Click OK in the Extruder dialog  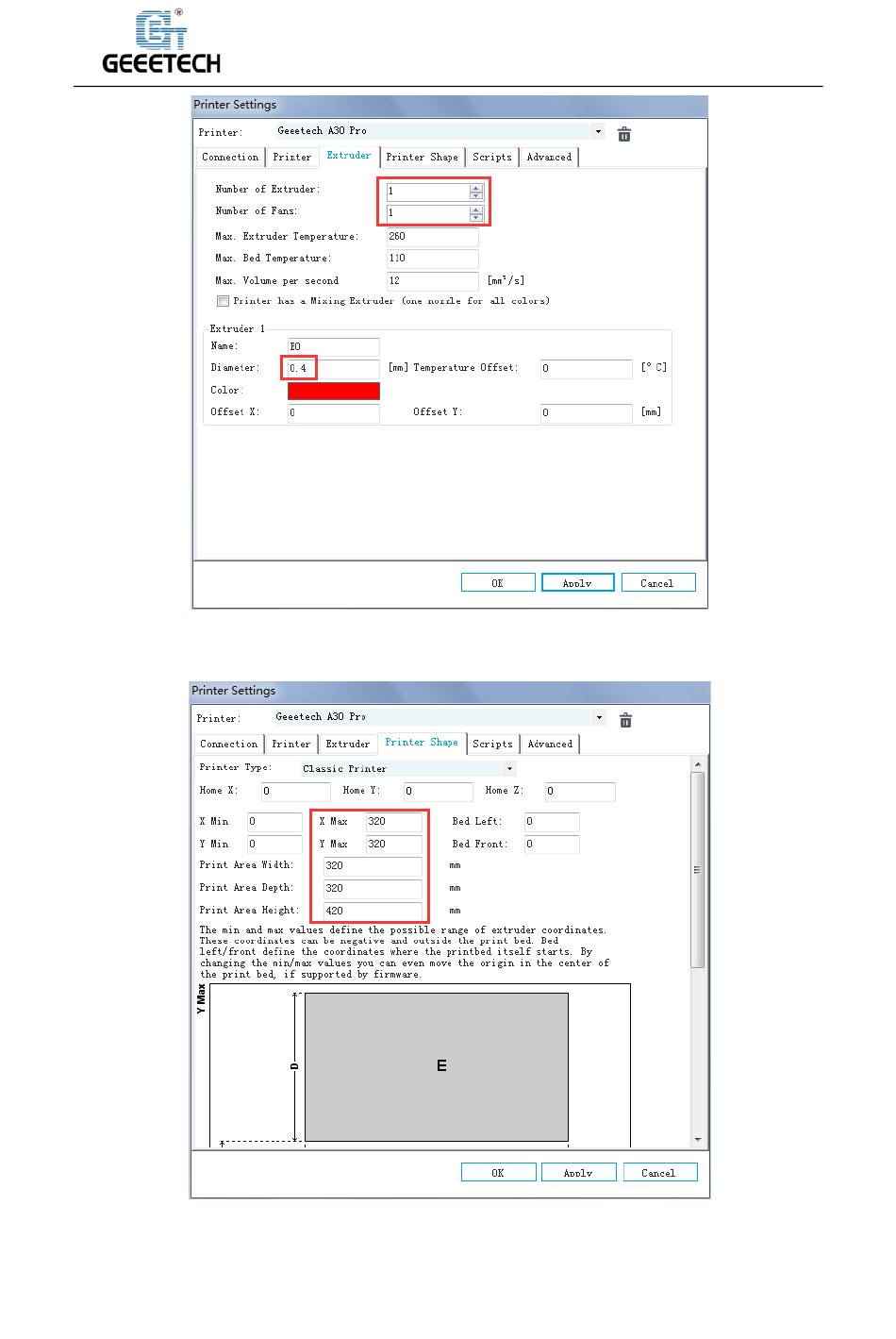pos(498,583)
